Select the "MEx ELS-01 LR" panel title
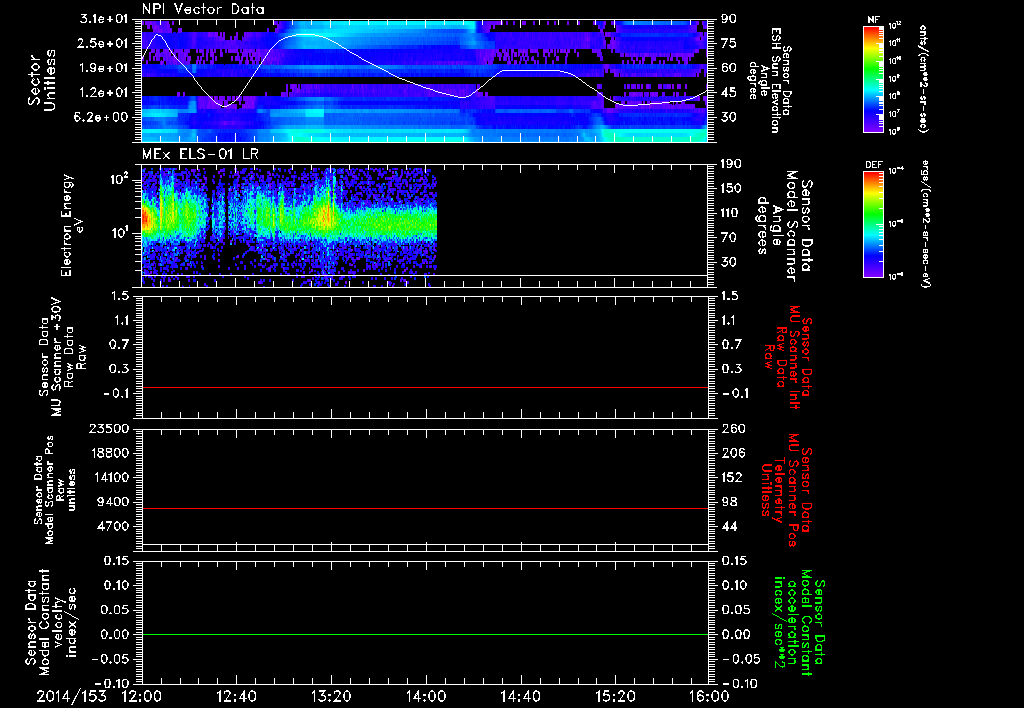1024x708 pixels. pyautogui.click(x=200, y=154)
